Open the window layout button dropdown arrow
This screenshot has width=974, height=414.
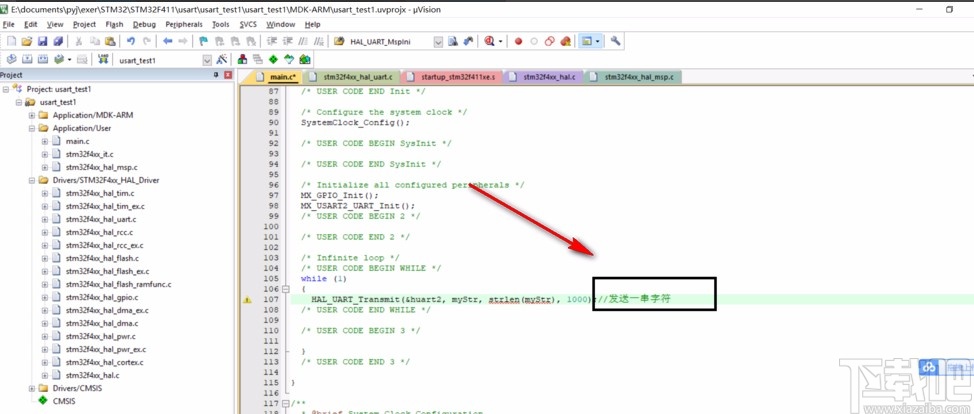pos(598,42)
